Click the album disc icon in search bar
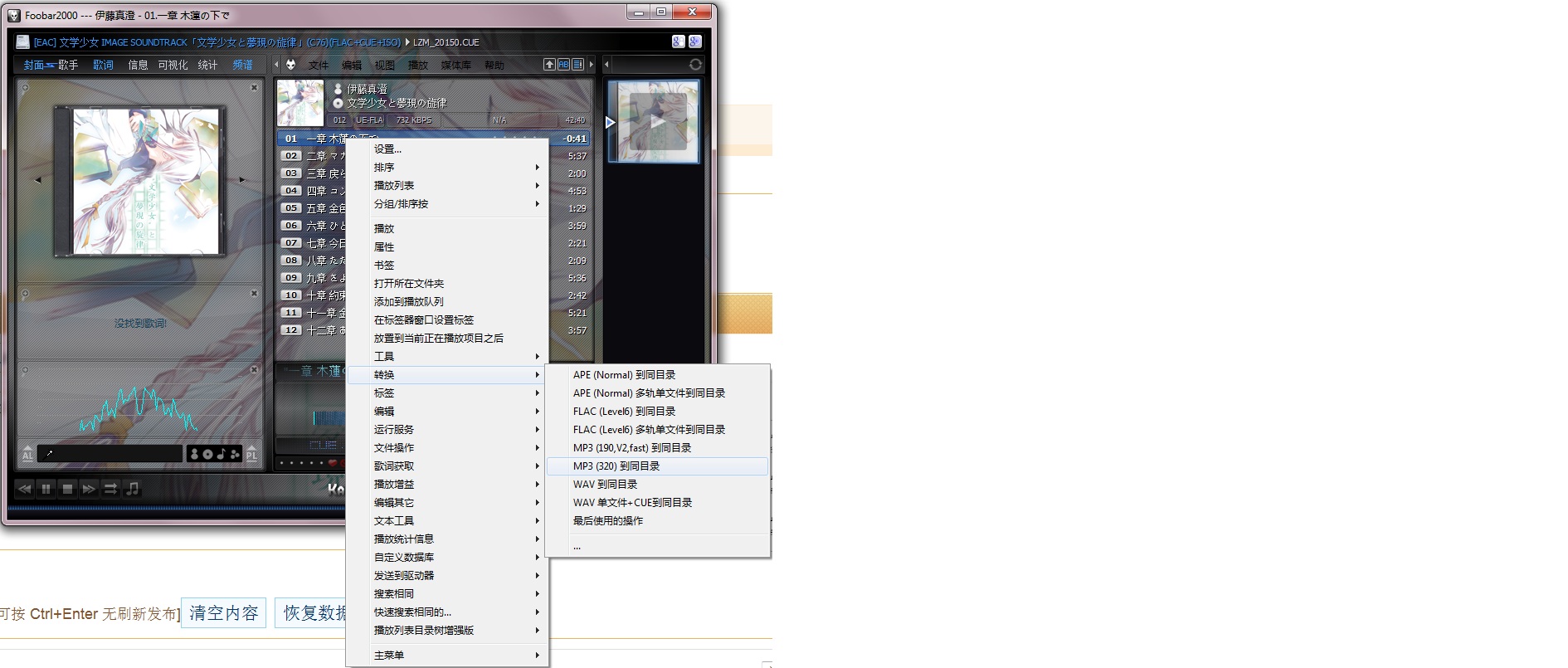This screenshot has width=1568, height=668. [207, 454]
